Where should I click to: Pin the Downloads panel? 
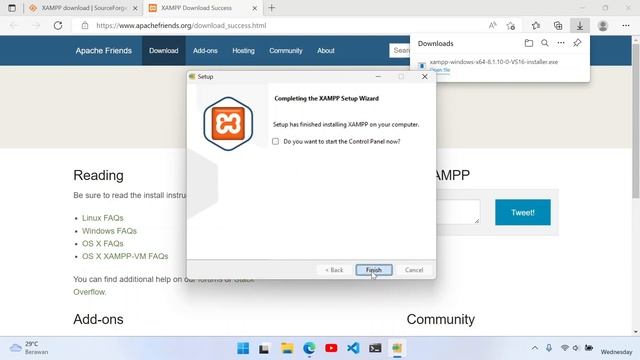coord(577,43)
